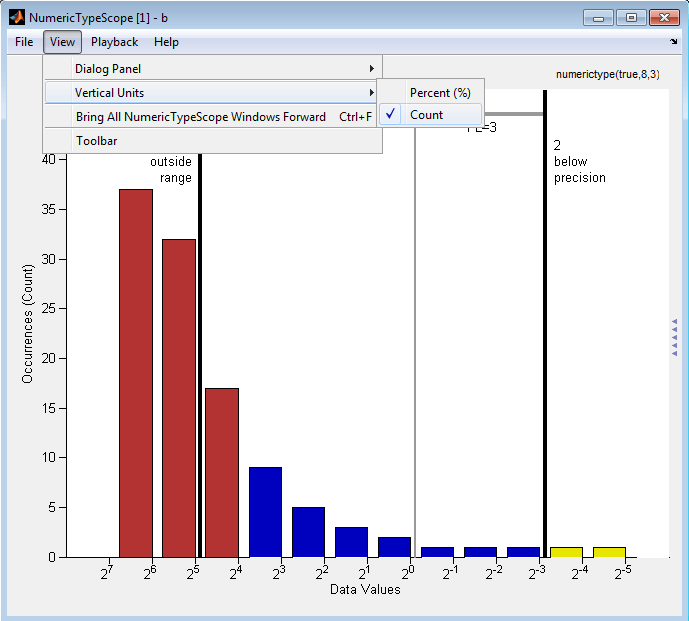
Task: Click the dock window arrow icon
Action: (674, 42)
